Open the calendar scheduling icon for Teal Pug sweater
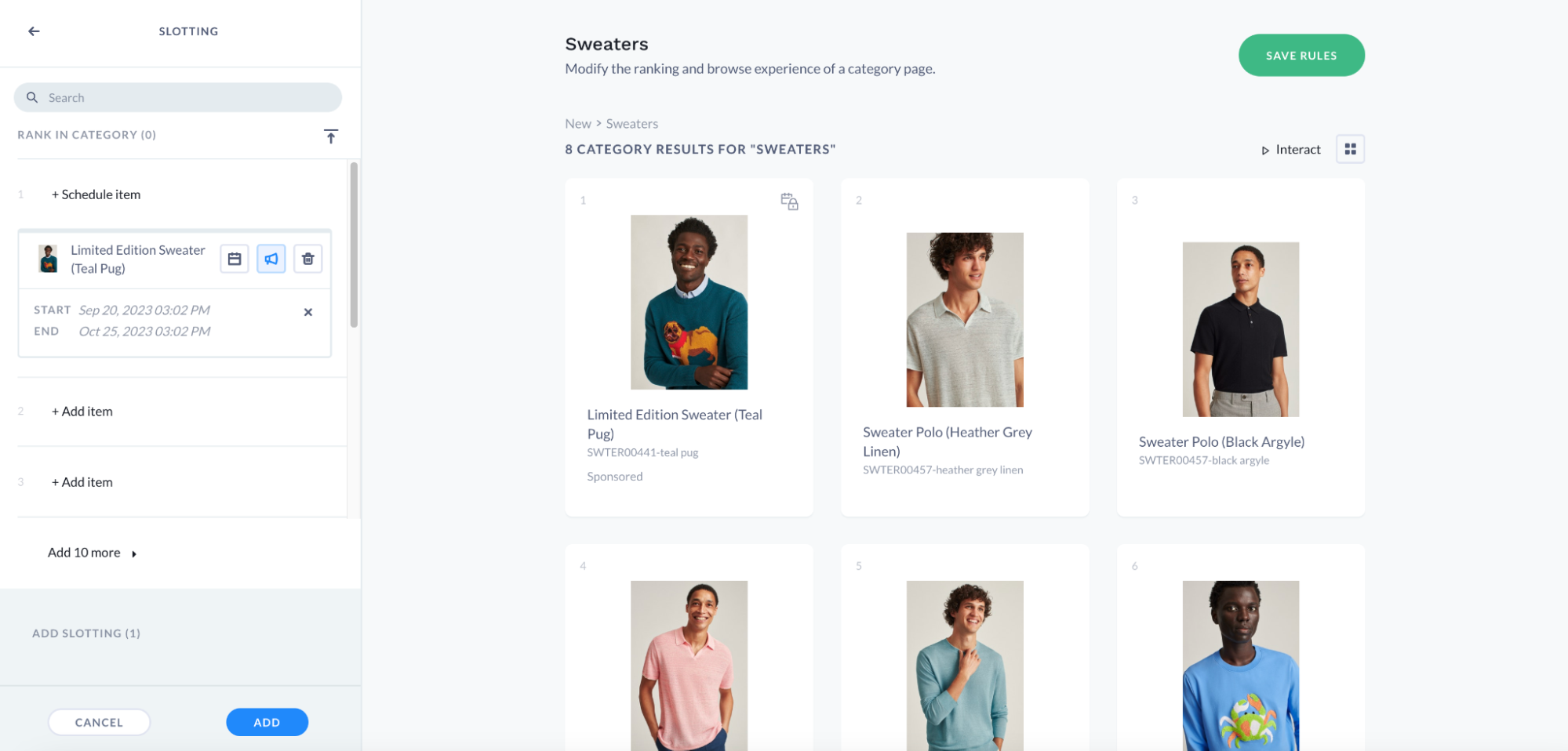 coord(234,259)
